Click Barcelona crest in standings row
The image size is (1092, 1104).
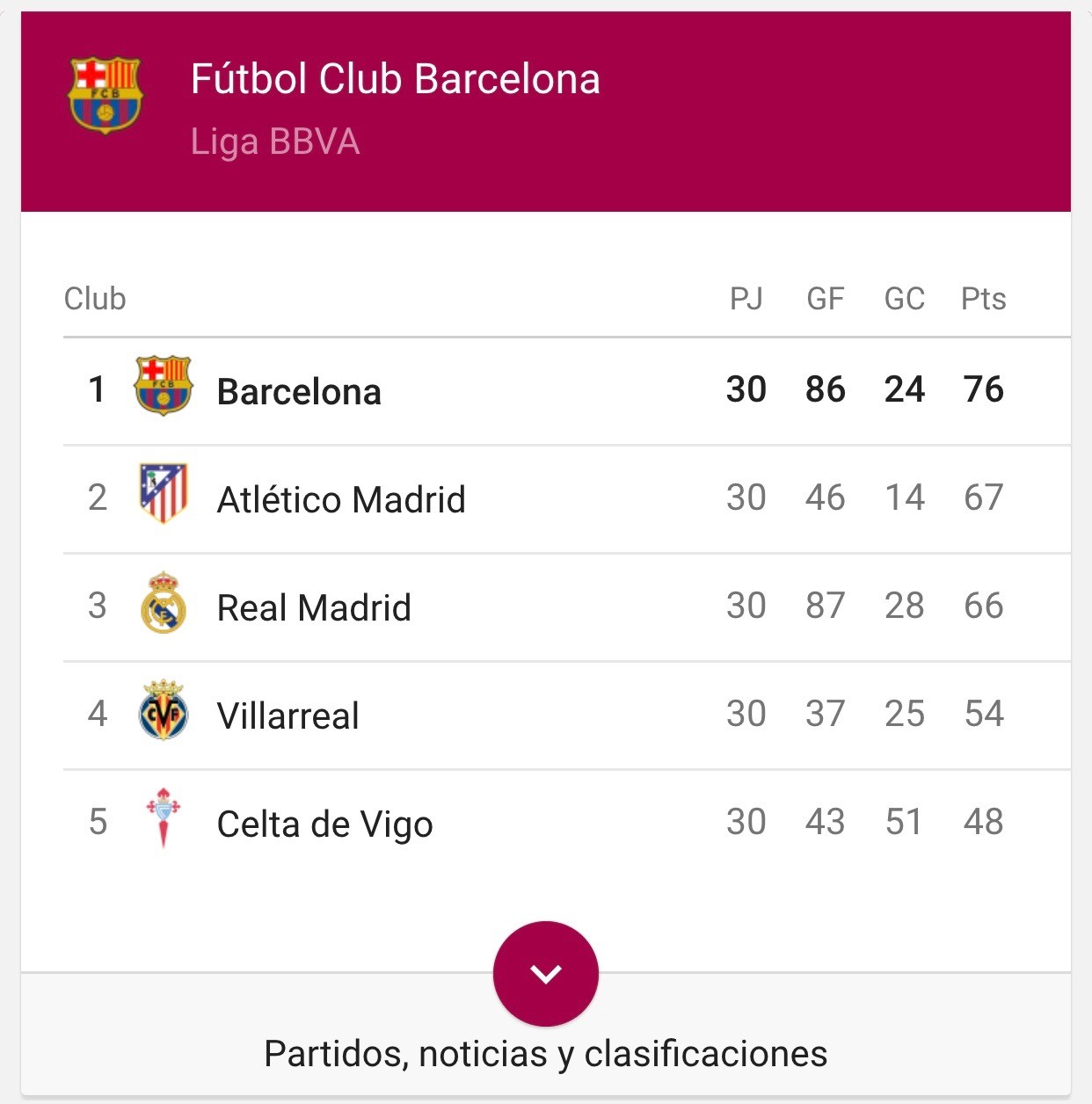click(x=164, y=386)
